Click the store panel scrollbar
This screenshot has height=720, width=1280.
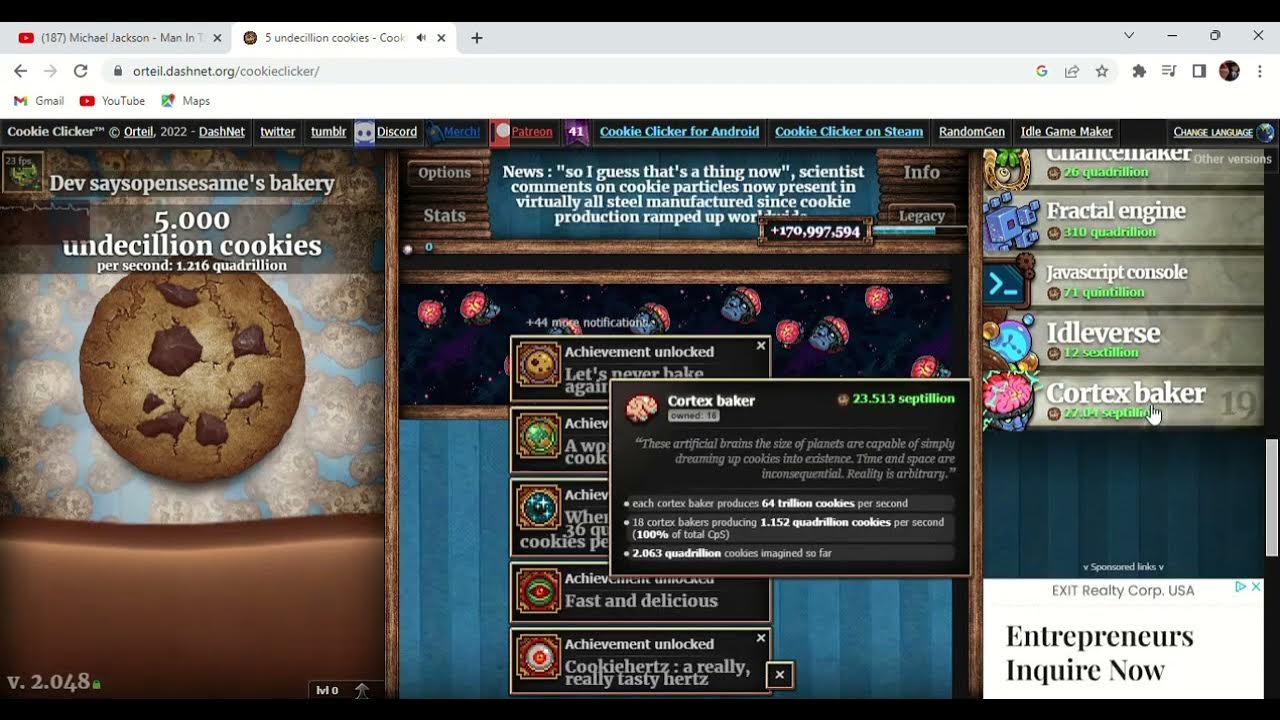pos(1272,496)
